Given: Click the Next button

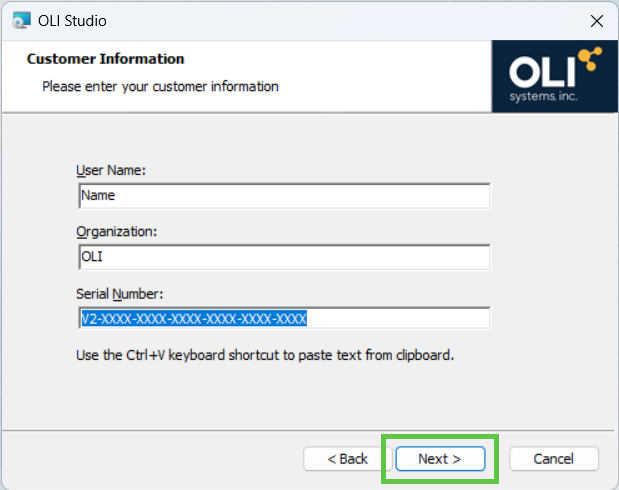Looking at the screenshot, I should (x=440, y=459).
